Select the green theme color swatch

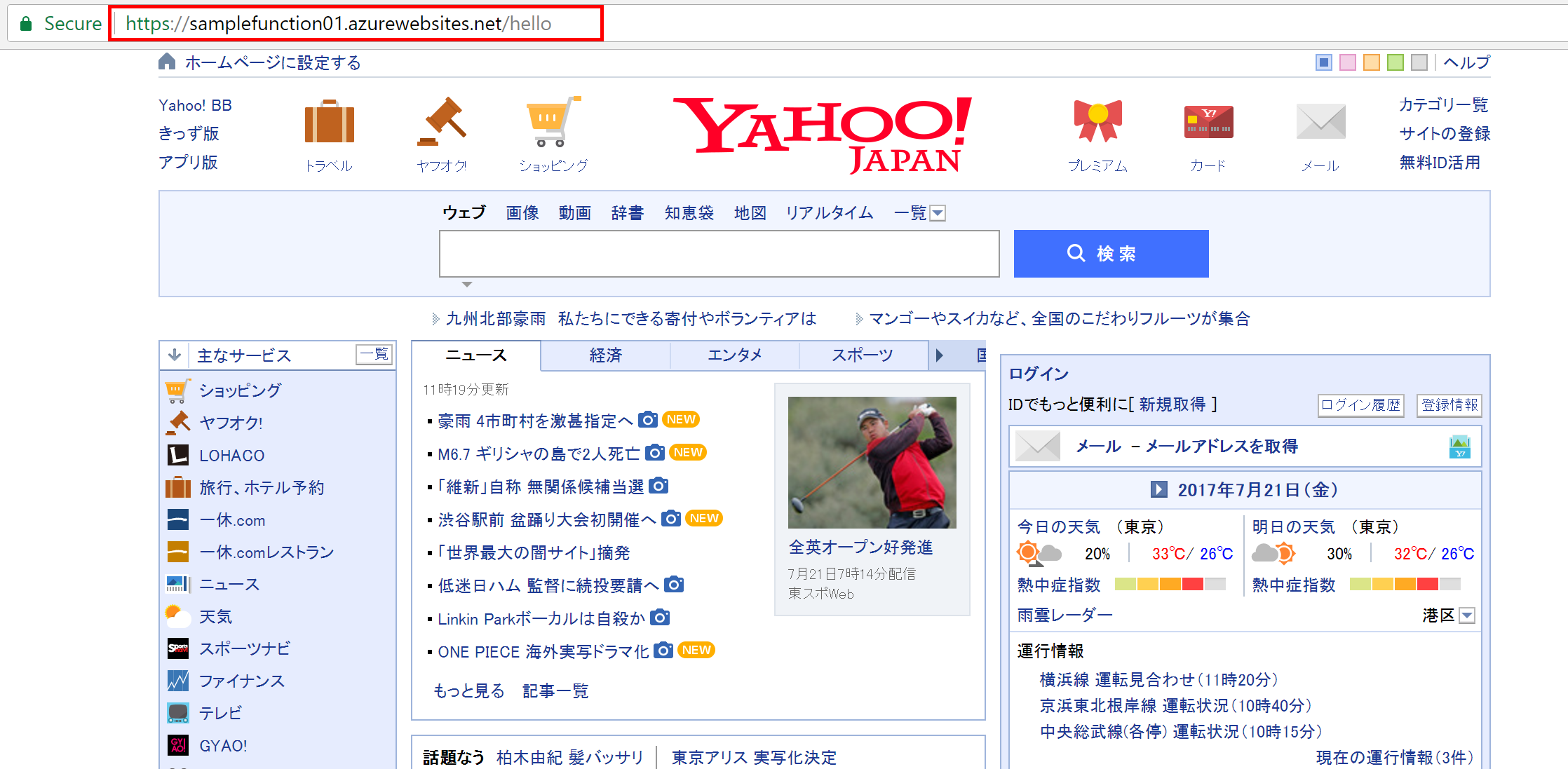pos(1395,62)
